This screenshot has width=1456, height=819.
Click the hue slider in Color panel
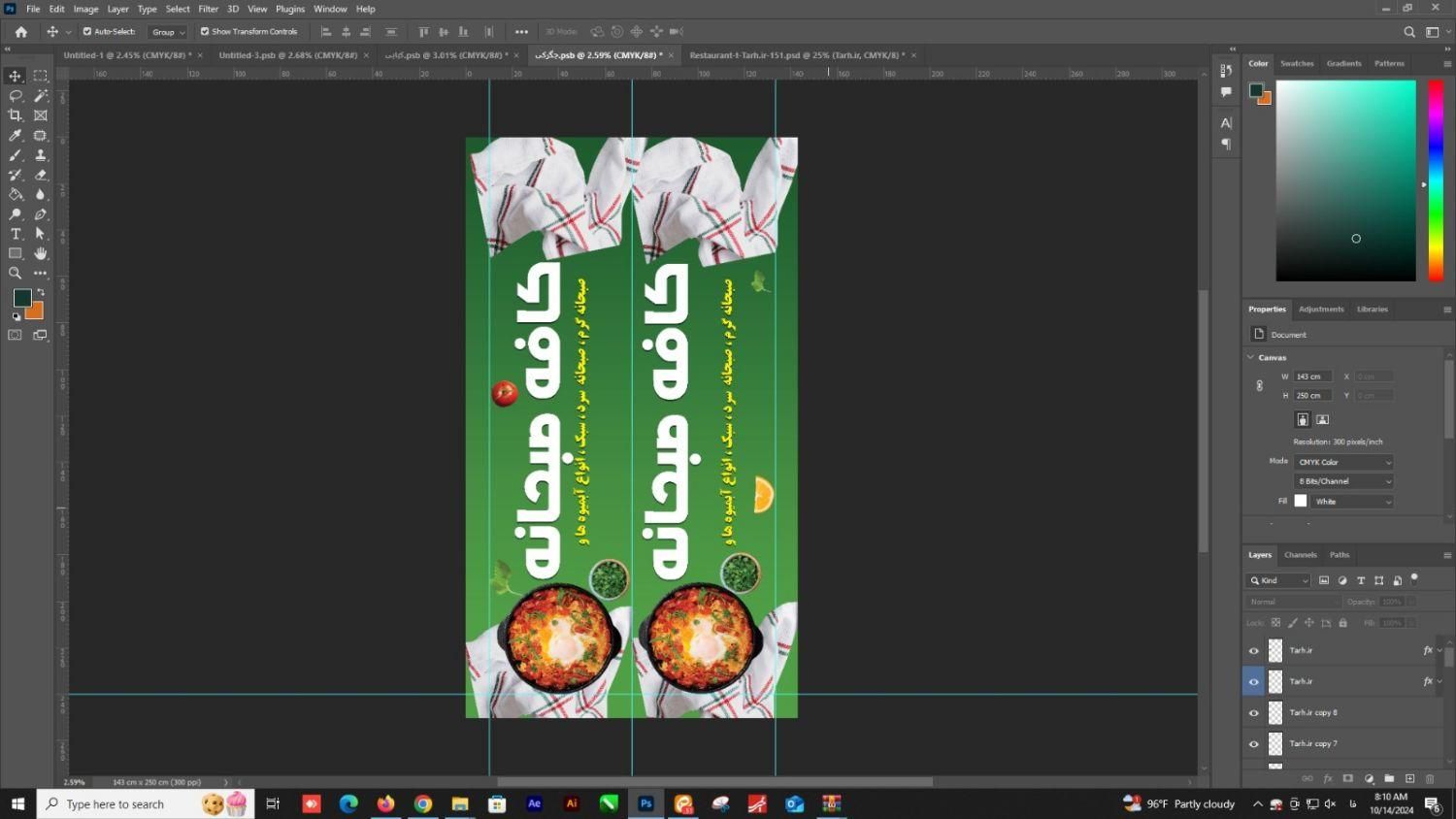(1435, 180)
